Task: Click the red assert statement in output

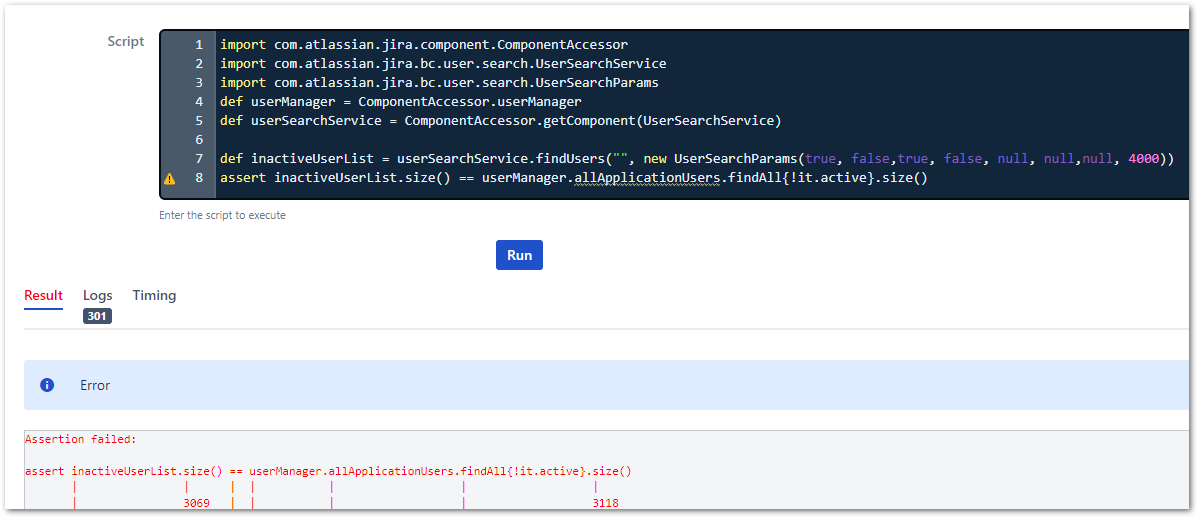Action: point(329,471)
